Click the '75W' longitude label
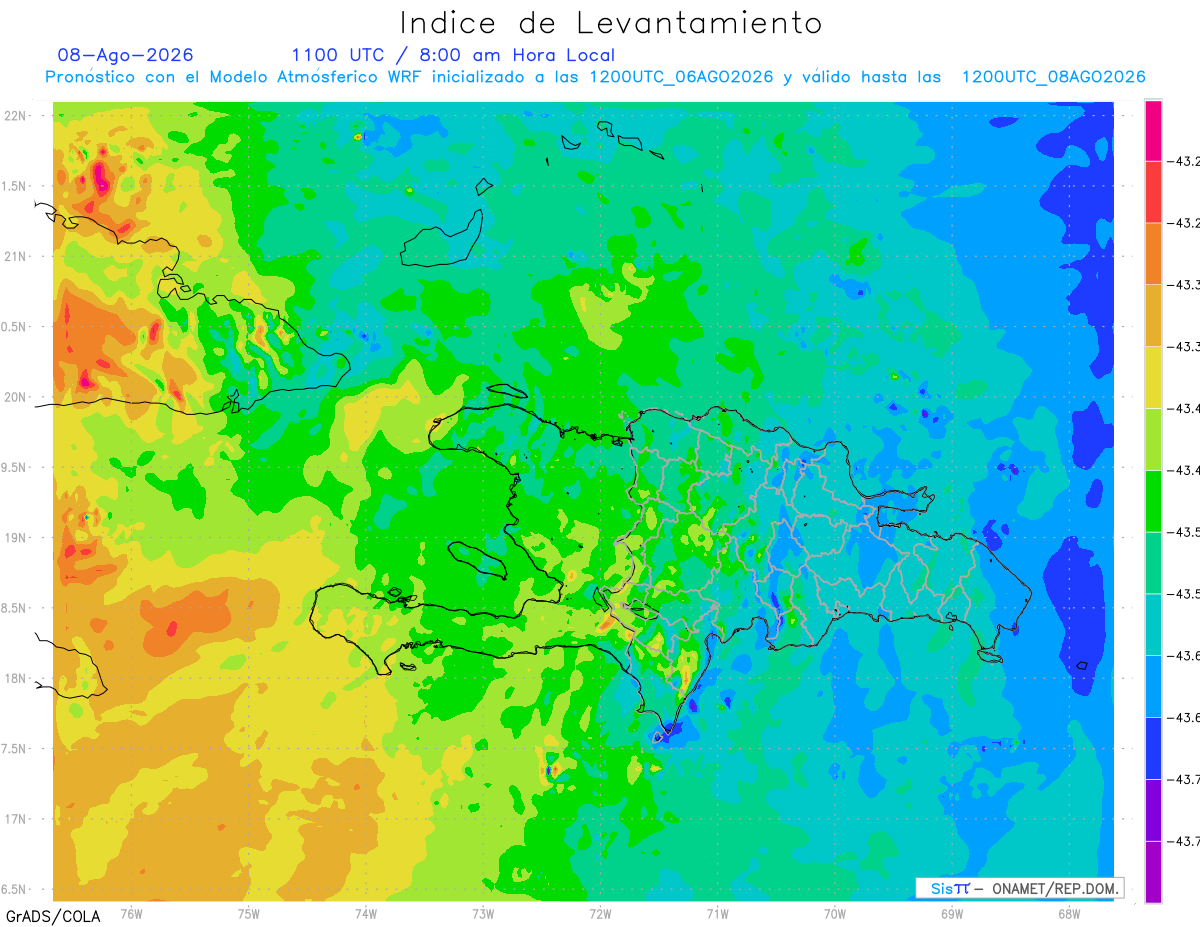Image resolution: width=1200 pixels, height=927 pixels. 249,913
